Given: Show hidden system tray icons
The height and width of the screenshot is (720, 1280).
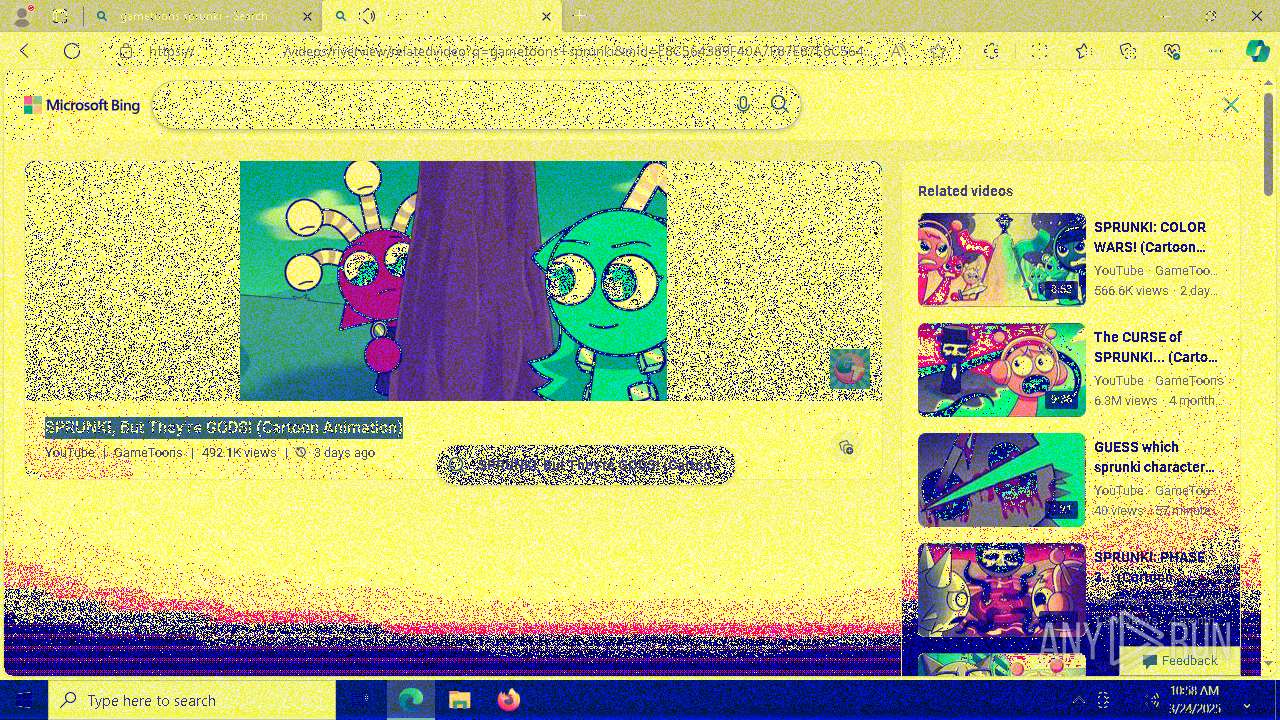Looking at the screenshot, I should tap(1079, 700).
